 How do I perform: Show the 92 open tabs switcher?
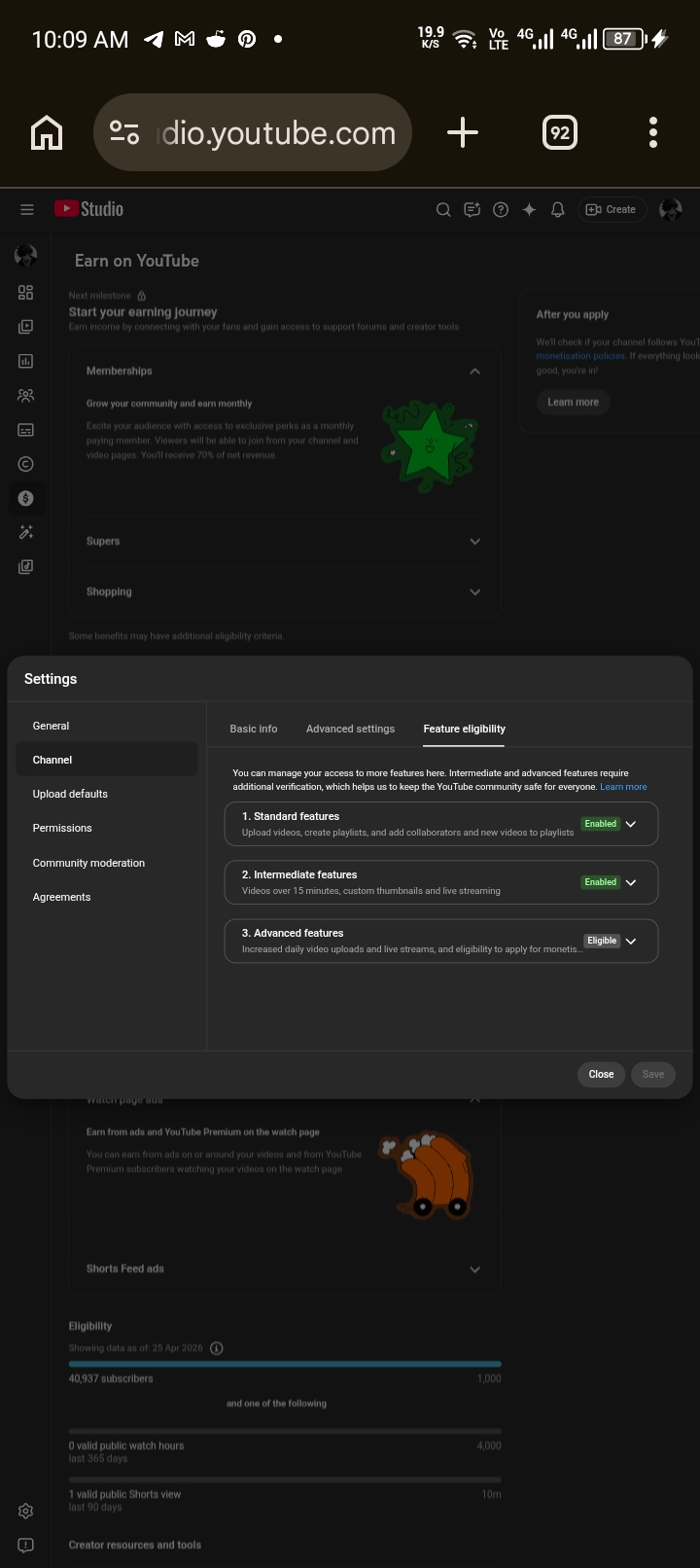click(560, 132)
